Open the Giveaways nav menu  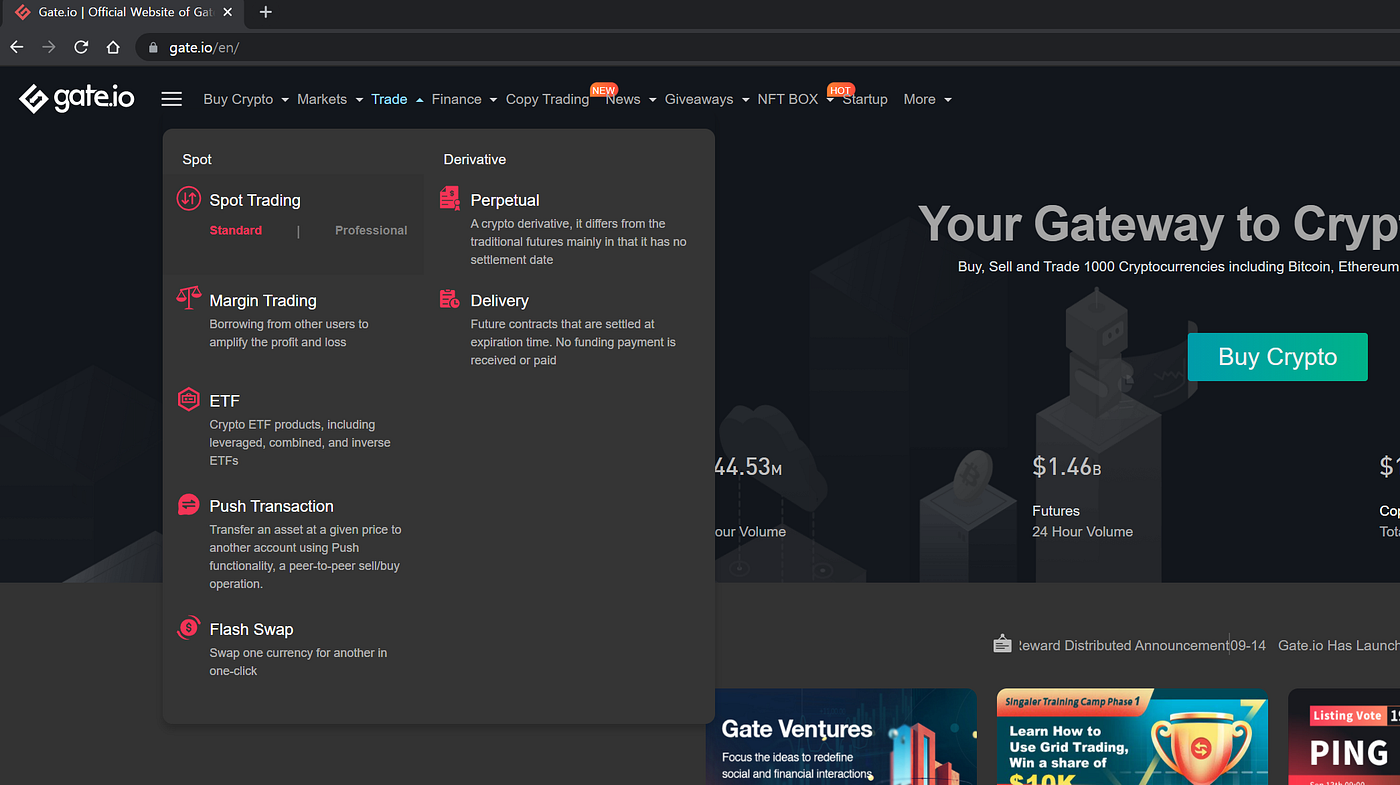click(699, 99)
